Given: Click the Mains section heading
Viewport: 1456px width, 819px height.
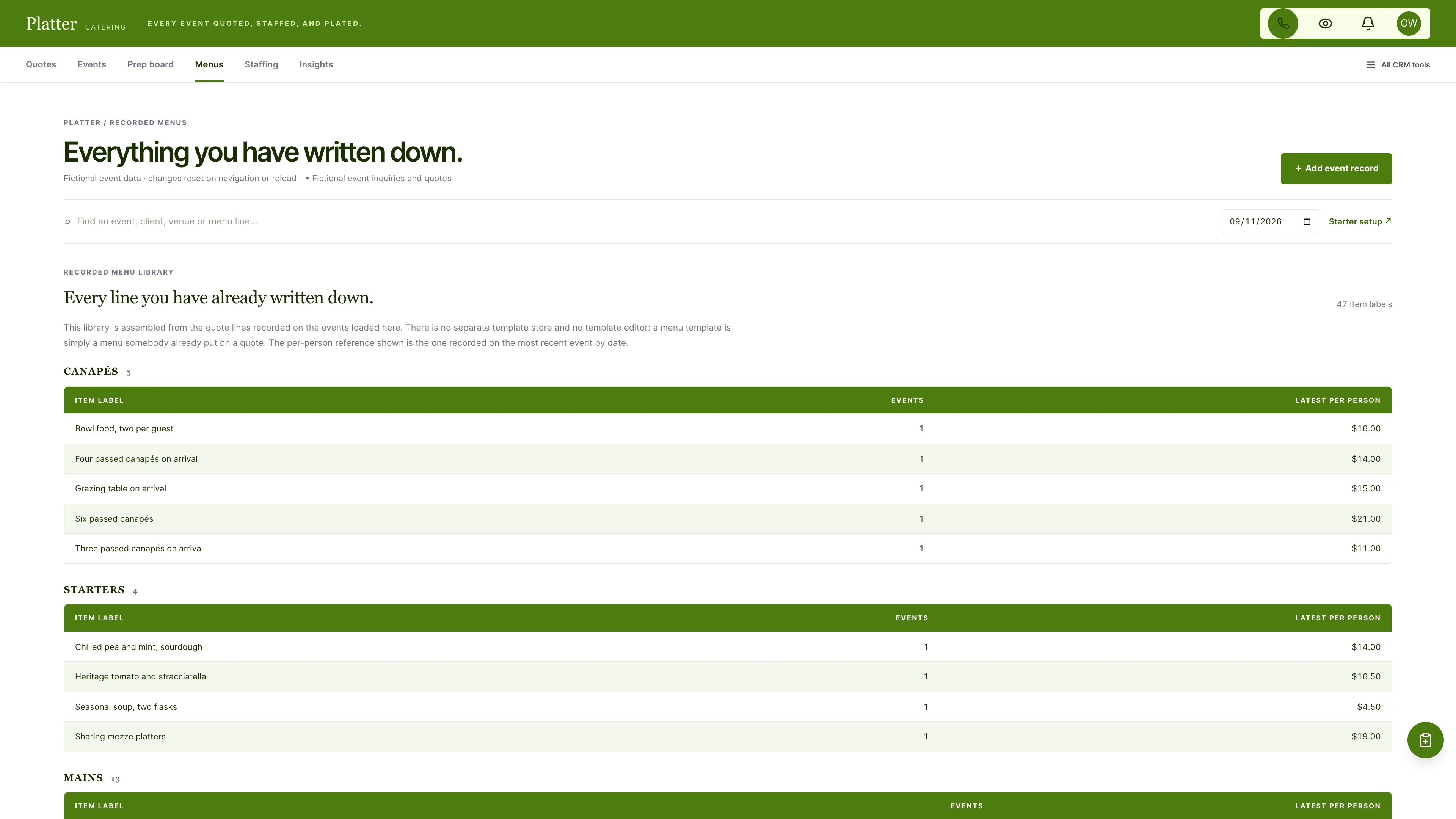Looking at the screenshot, I should [x=83, y=778].
